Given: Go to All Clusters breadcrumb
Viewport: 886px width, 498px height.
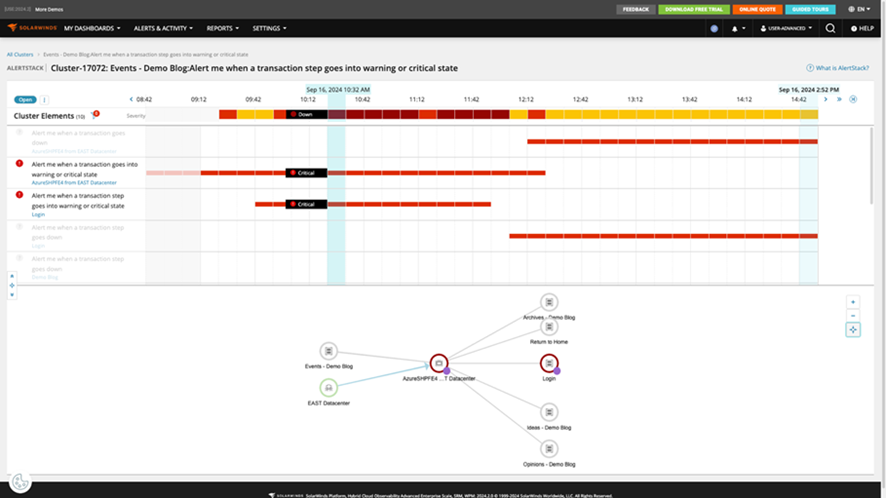Looking at the screenshot, I should click(20, 54).
